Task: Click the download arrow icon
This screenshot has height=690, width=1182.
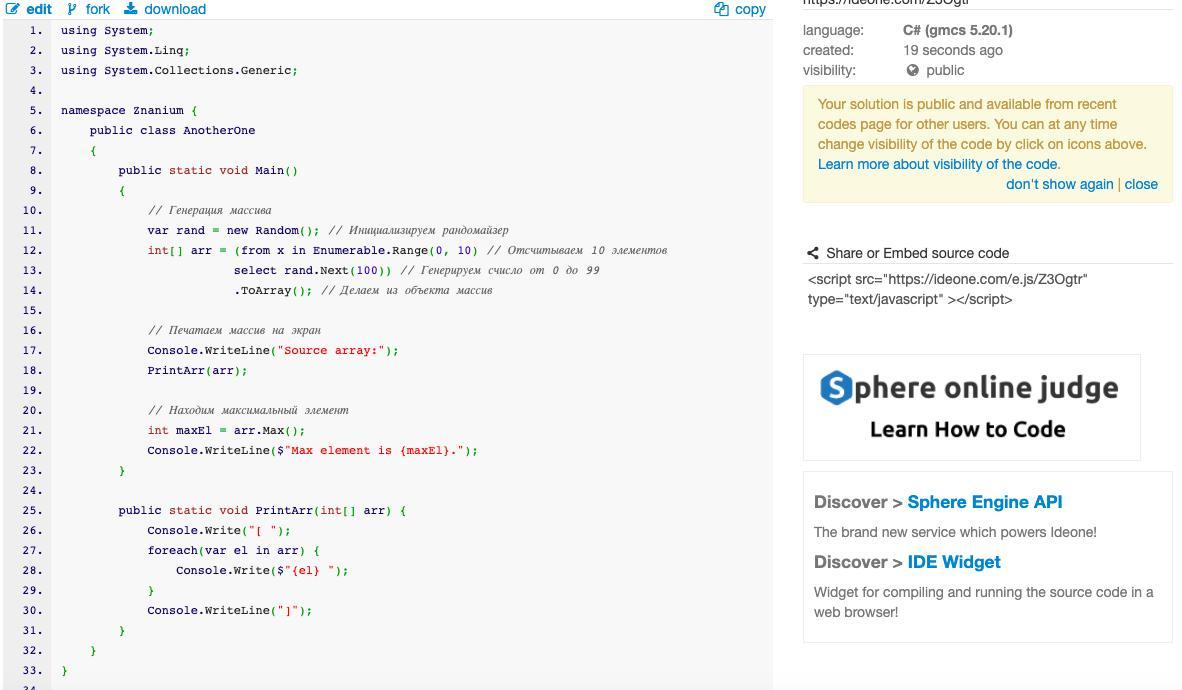Action: (131, 9)
